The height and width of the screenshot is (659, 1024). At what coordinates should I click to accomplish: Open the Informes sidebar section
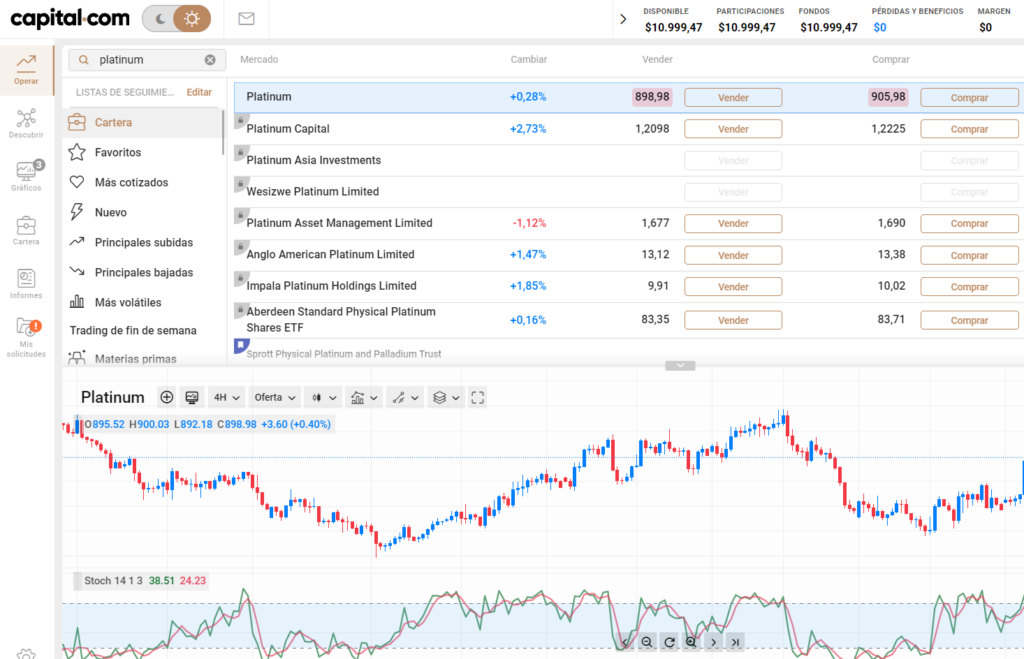[x=26, y=284]
